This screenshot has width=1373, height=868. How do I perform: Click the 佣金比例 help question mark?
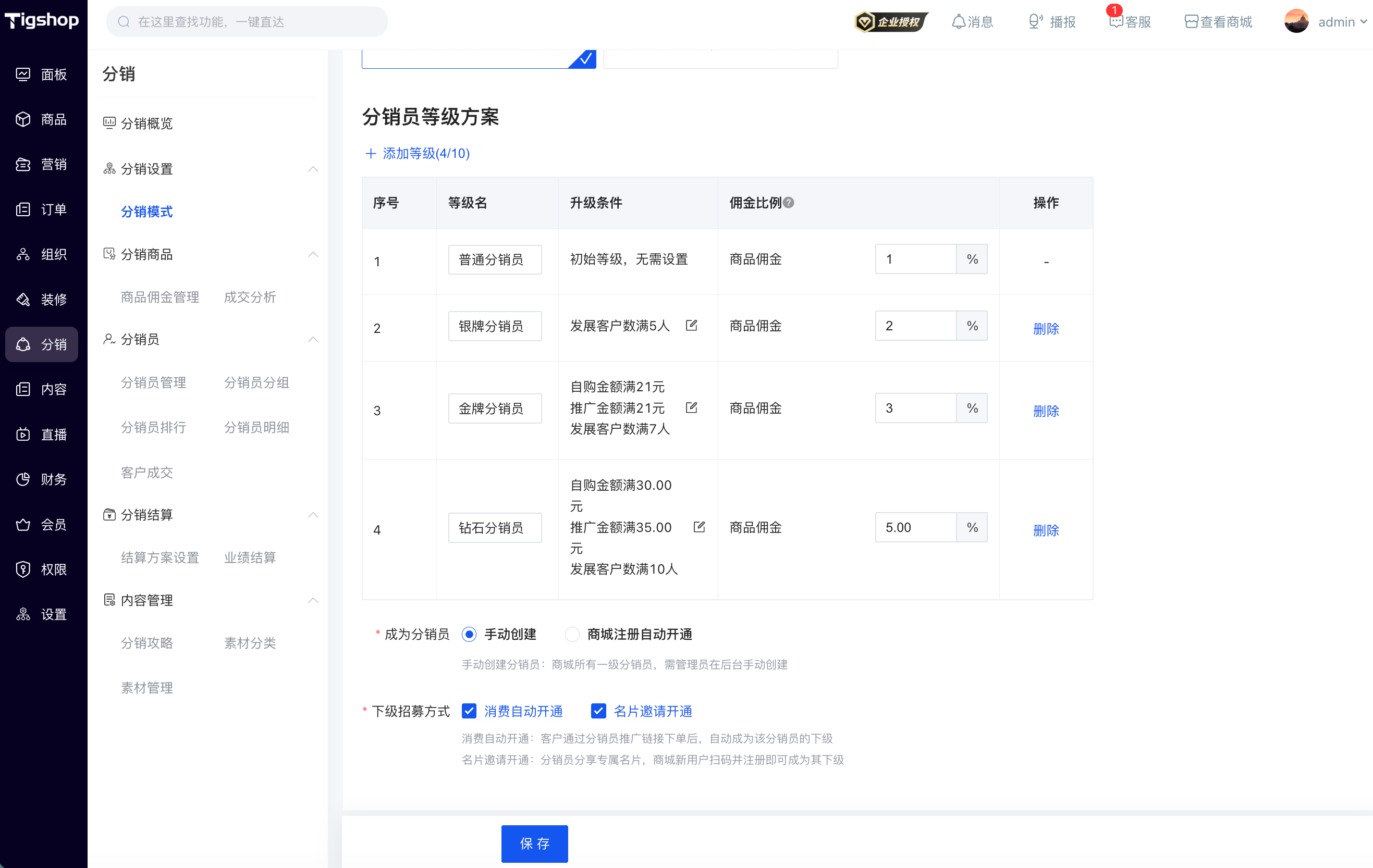(789, 203)
